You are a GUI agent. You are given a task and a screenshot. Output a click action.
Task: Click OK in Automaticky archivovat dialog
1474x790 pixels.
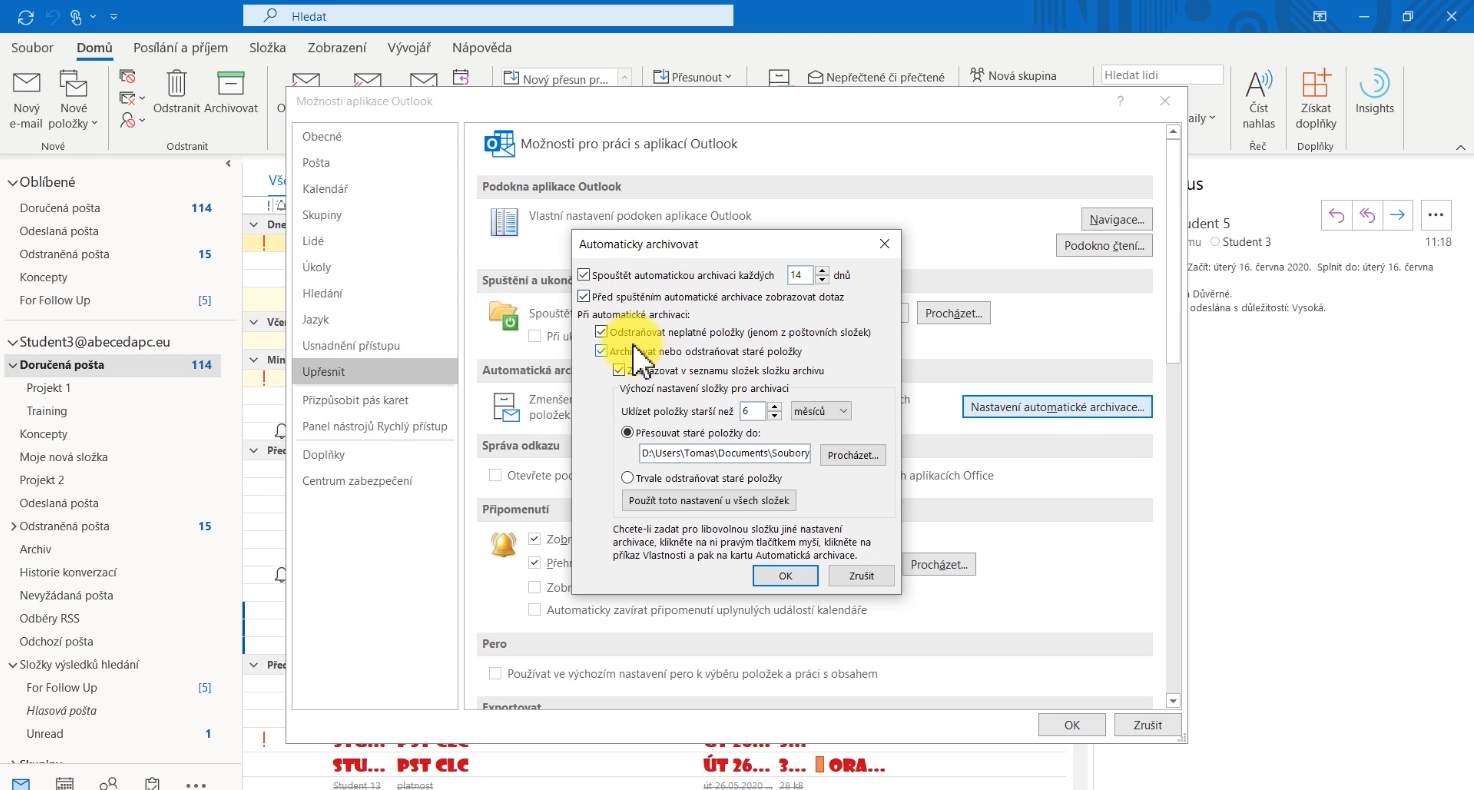tap(785, 576)
